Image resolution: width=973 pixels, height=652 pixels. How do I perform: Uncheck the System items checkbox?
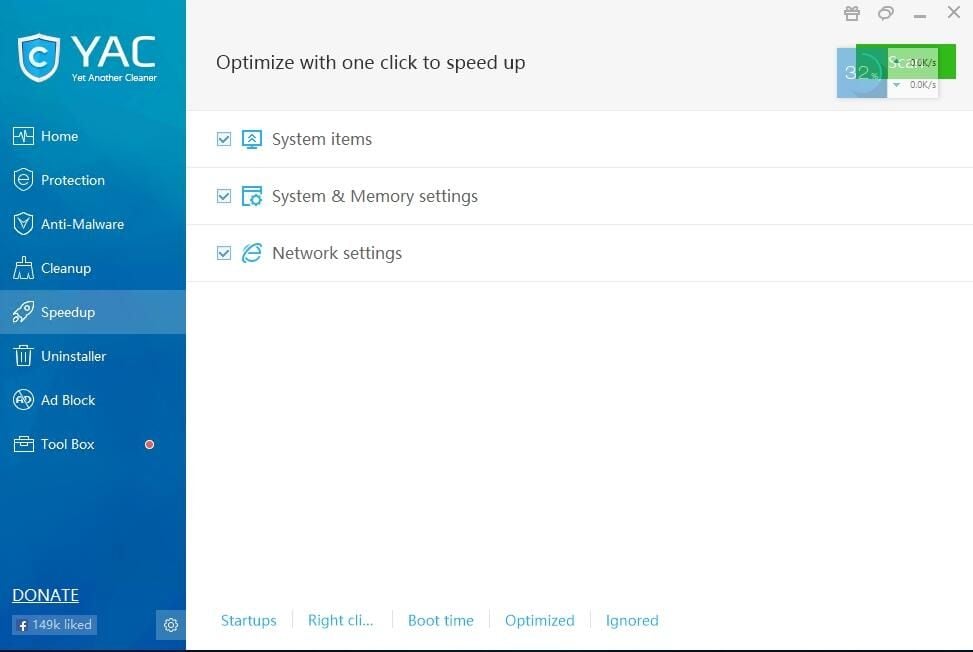tap(224, 139)
